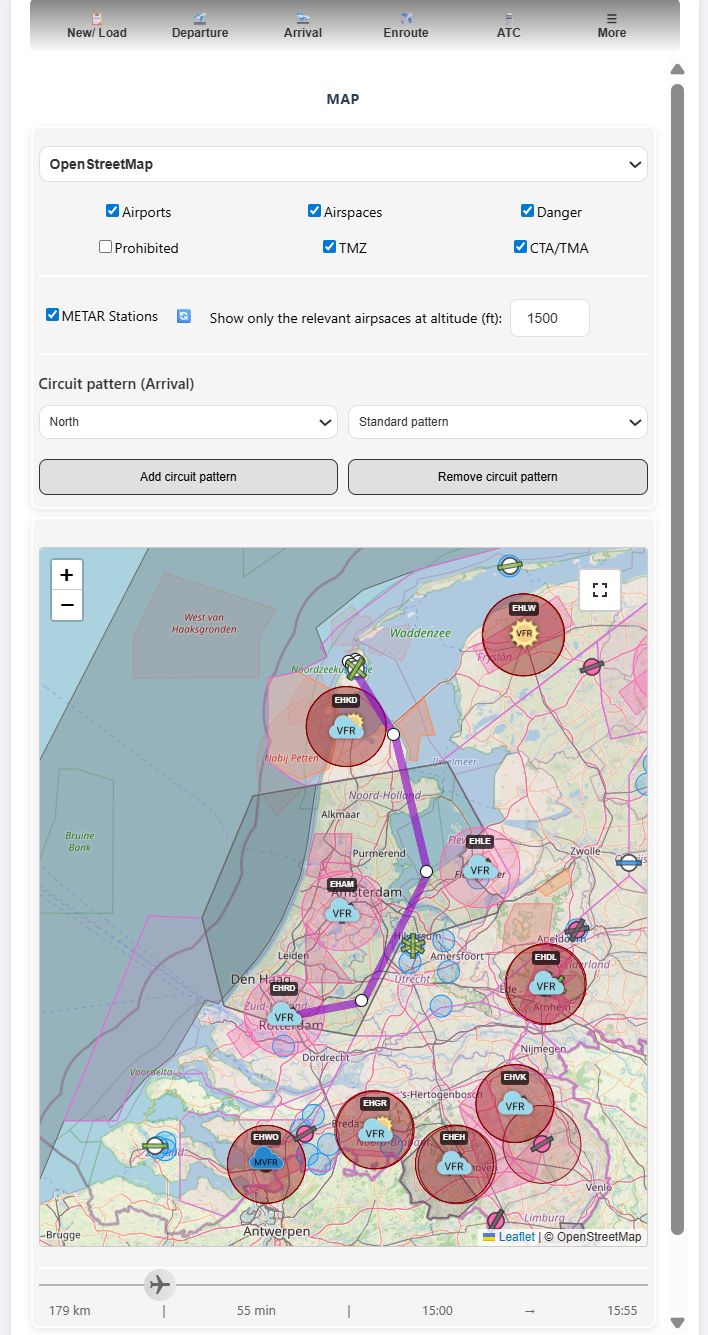Click the EHWO MVFR weather marker
This screenshot has height=1335, width=708.
pos(266,1161)
